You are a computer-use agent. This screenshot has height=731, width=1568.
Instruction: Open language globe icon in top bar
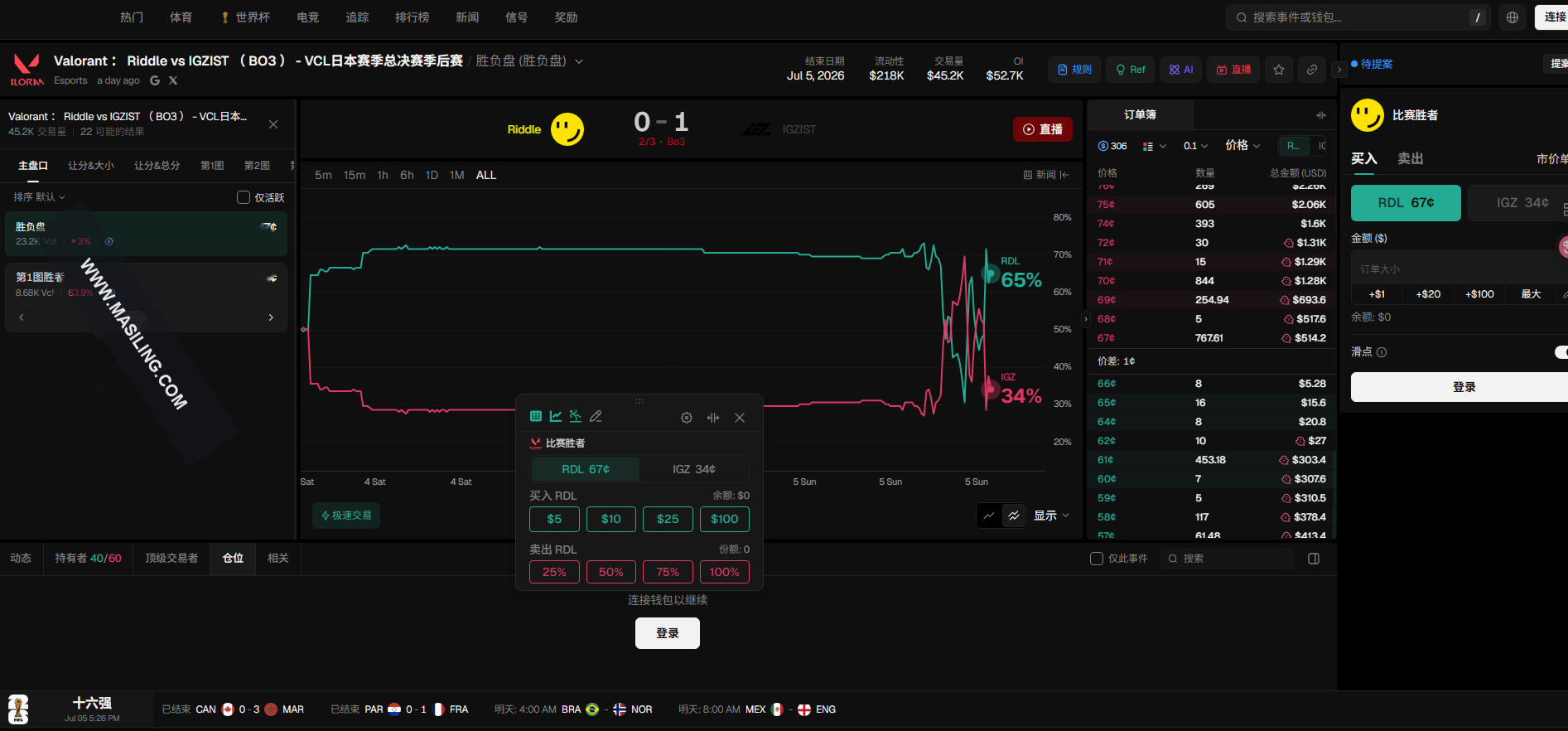point(1513,17)
